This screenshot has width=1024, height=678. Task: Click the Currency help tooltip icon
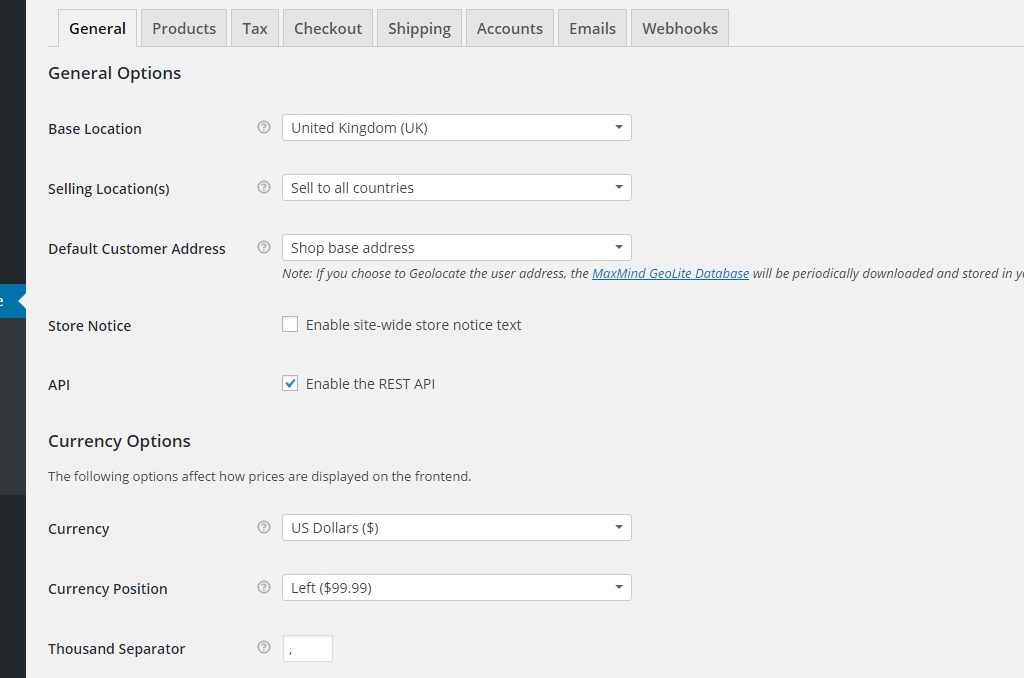pyautogui.click(x=264, y=527)
